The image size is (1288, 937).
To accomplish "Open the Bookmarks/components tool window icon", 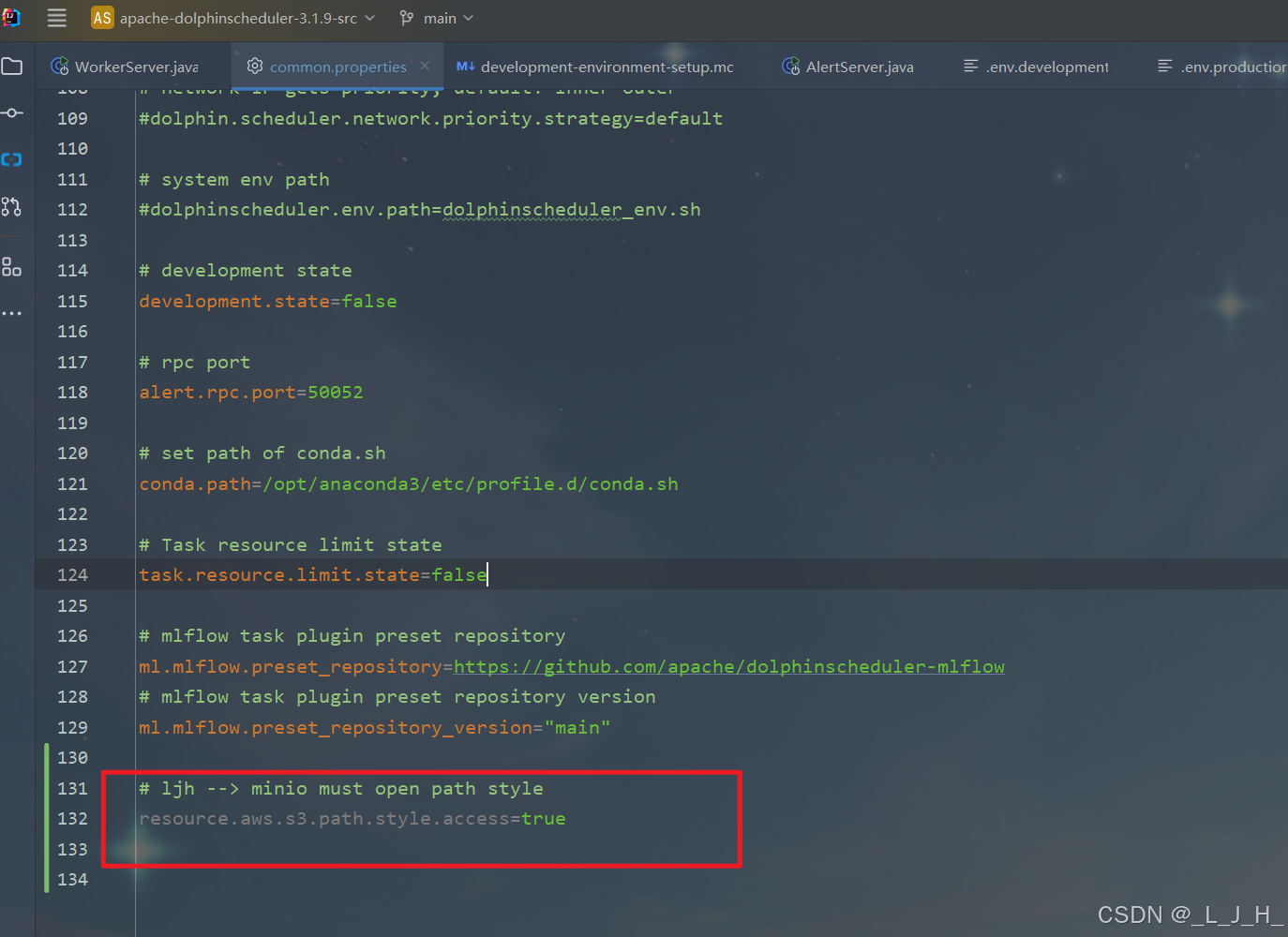I will point(12,267).
